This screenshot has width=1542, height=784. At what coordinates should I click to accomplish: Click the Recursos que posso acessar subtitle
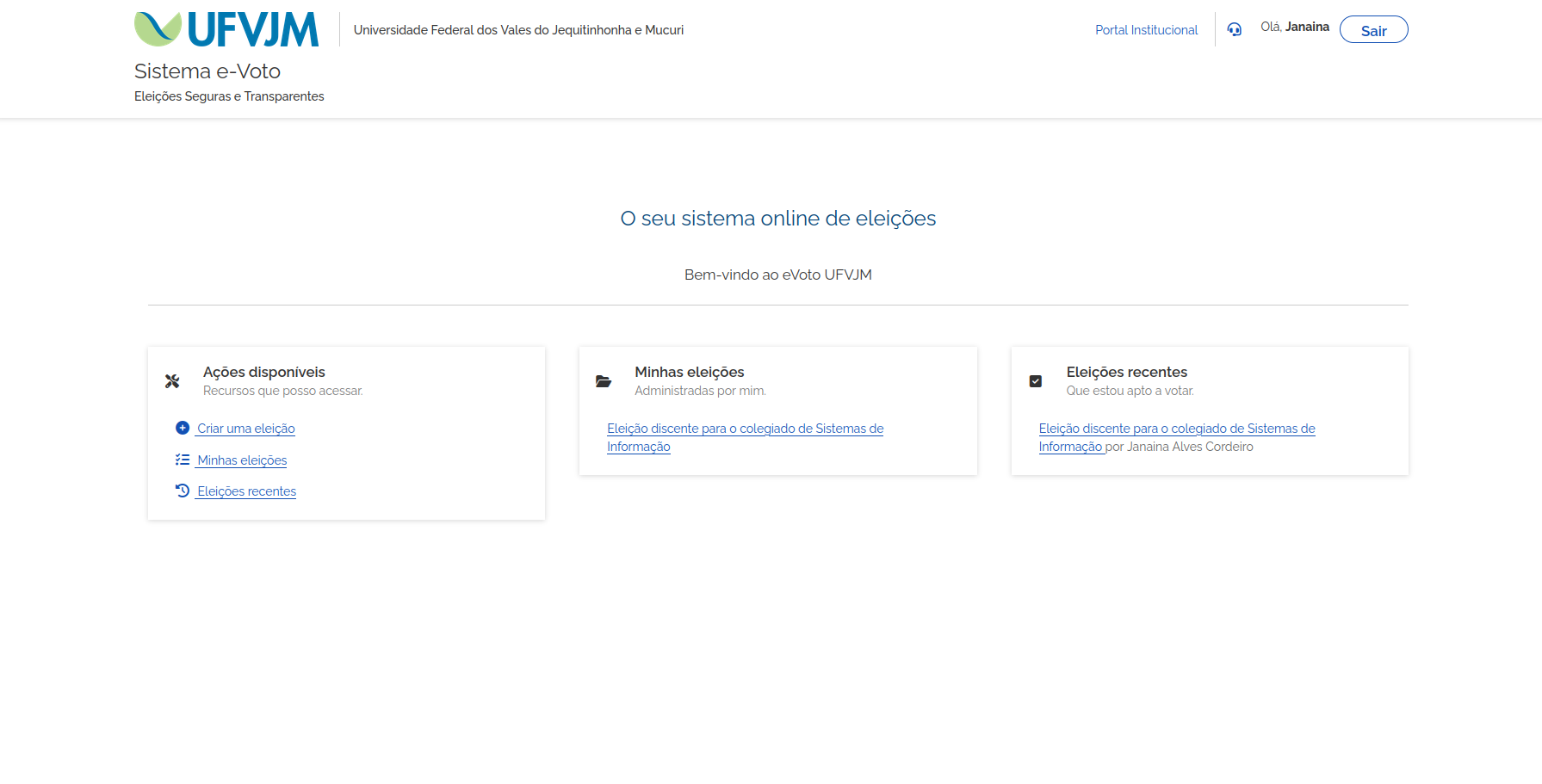coord(283,391)
